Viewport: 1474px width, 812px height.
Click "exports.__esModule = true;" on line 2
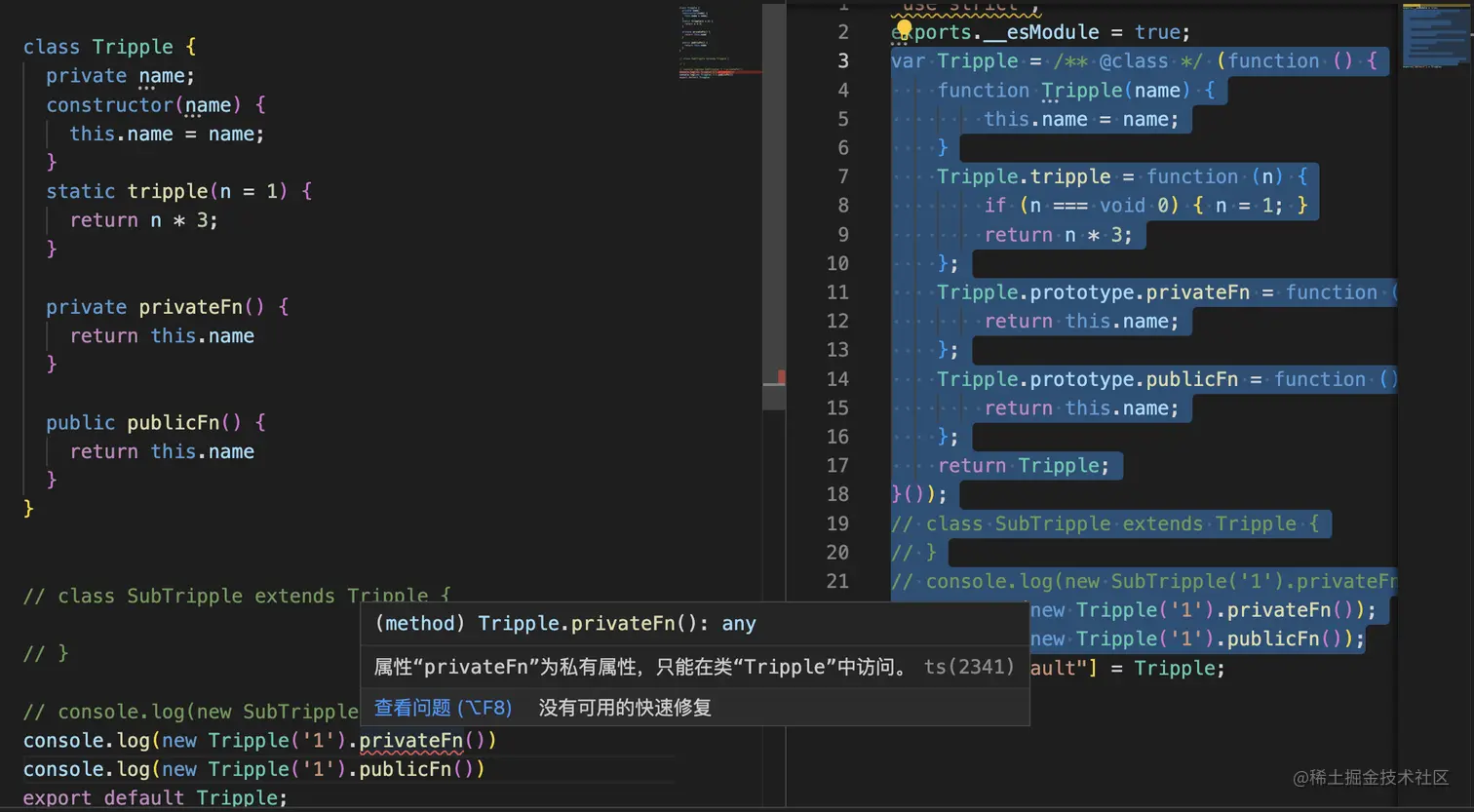(1041, 32)
